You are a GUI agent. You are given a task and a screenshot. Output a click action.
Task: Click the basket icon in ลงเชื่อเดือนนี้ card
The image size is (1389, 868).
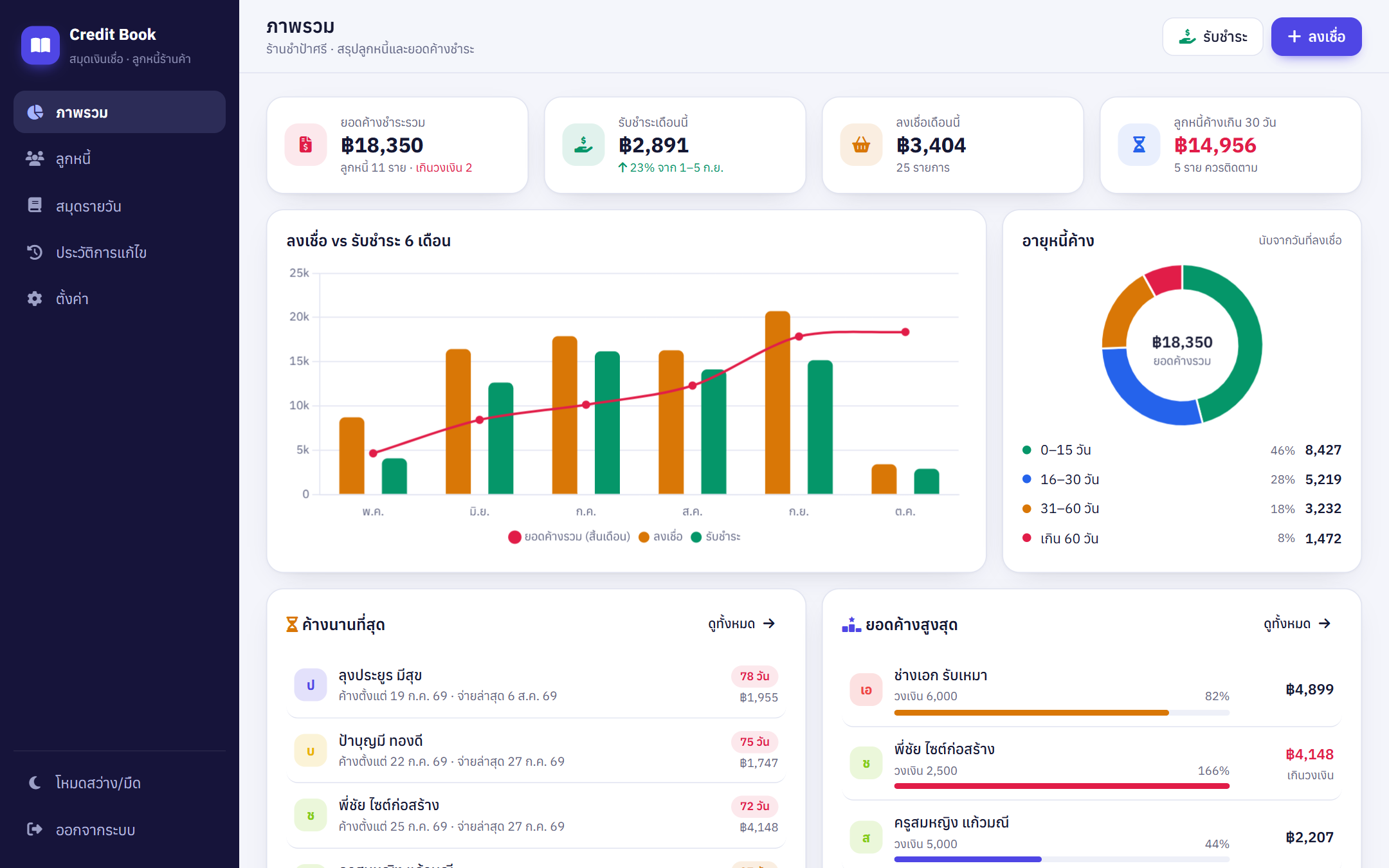[862, 145]
